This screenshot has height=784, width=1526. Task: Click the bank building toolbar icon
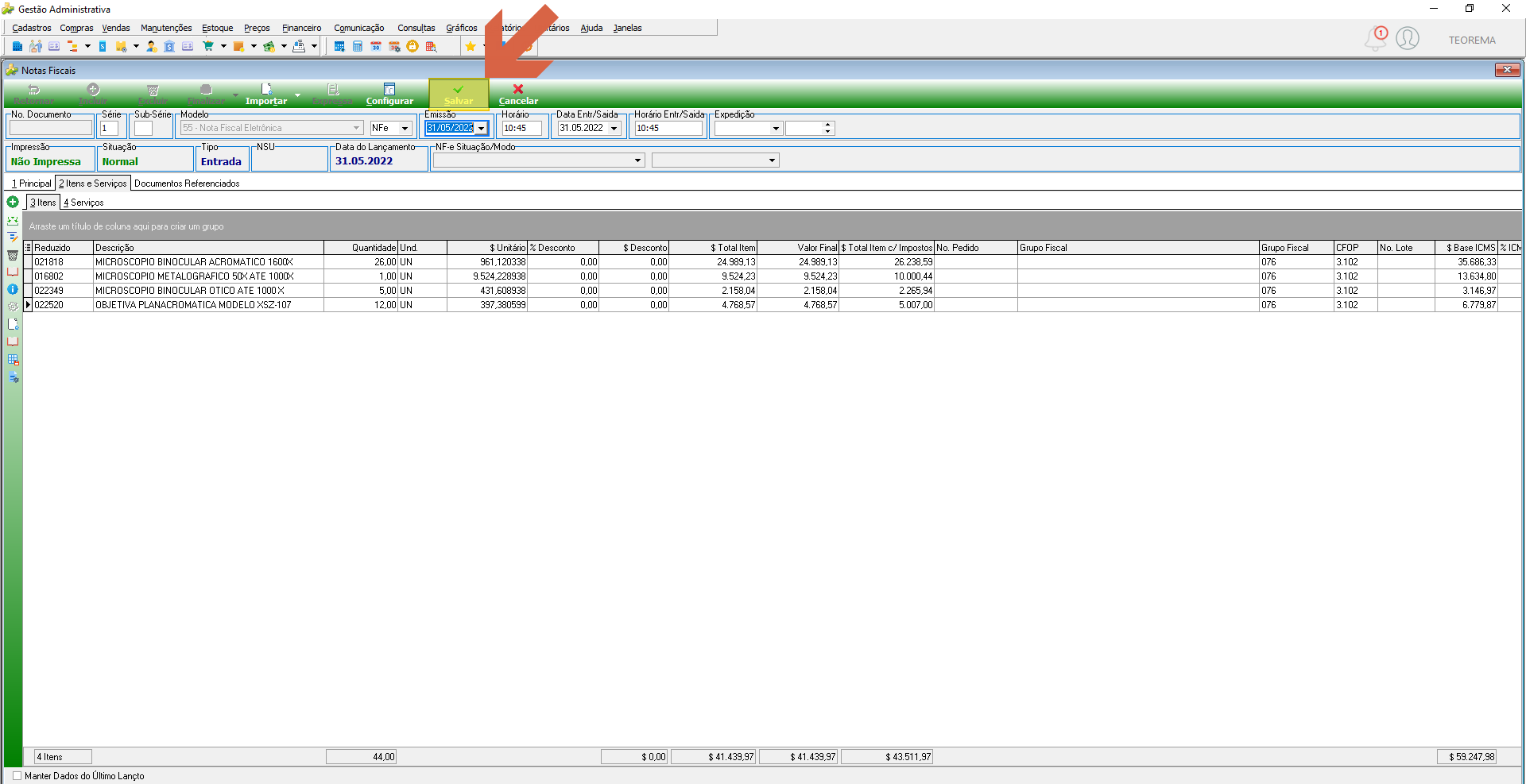169,46
